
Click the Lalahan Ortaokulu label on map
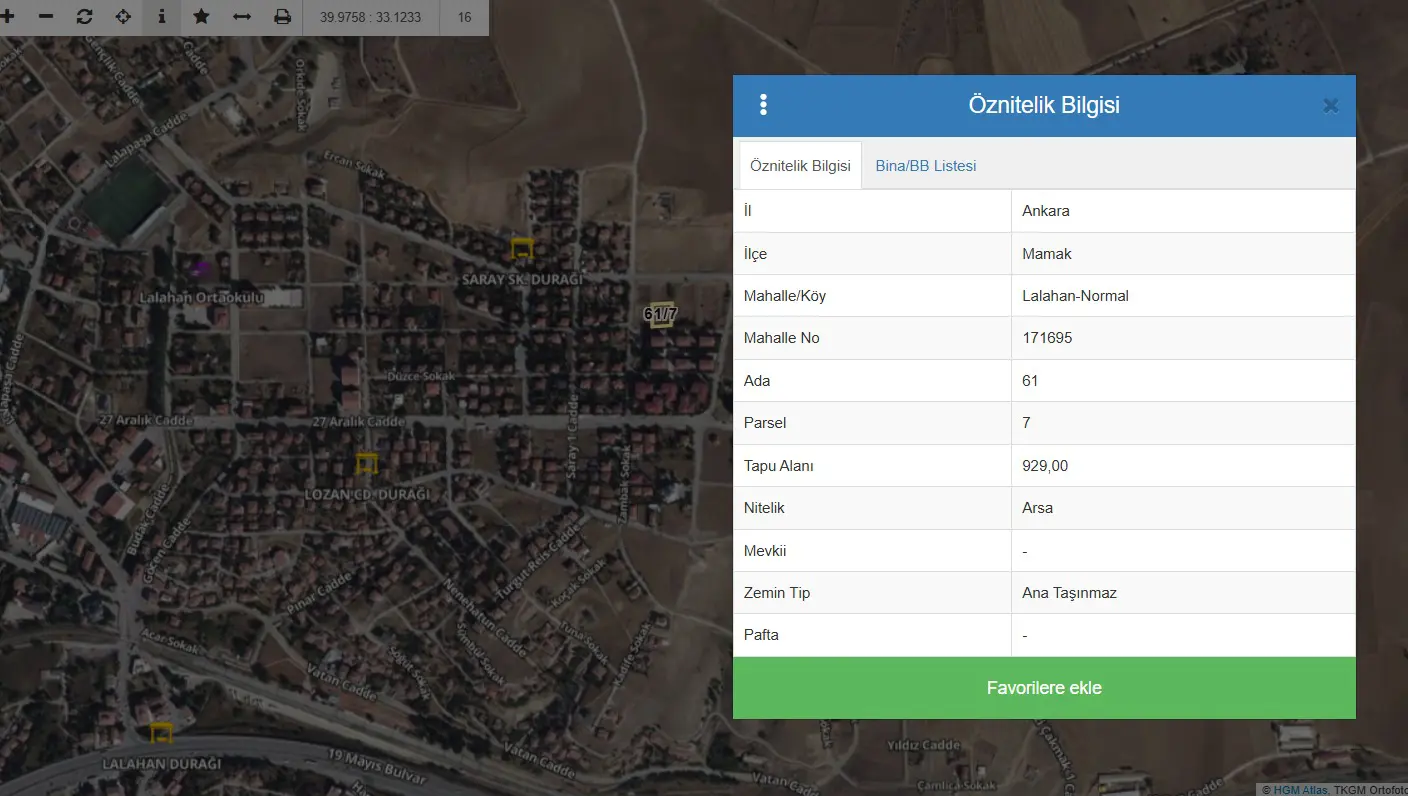tap(202, 297)
